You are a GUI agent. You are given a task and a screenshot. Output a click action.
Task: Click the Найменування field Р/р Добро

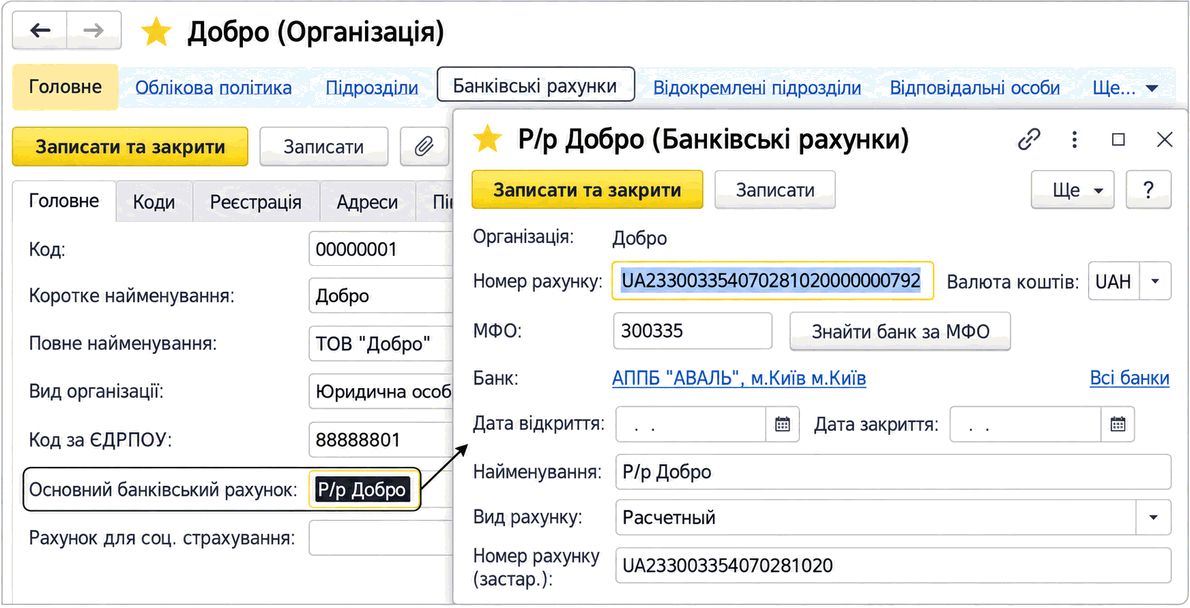893,472
